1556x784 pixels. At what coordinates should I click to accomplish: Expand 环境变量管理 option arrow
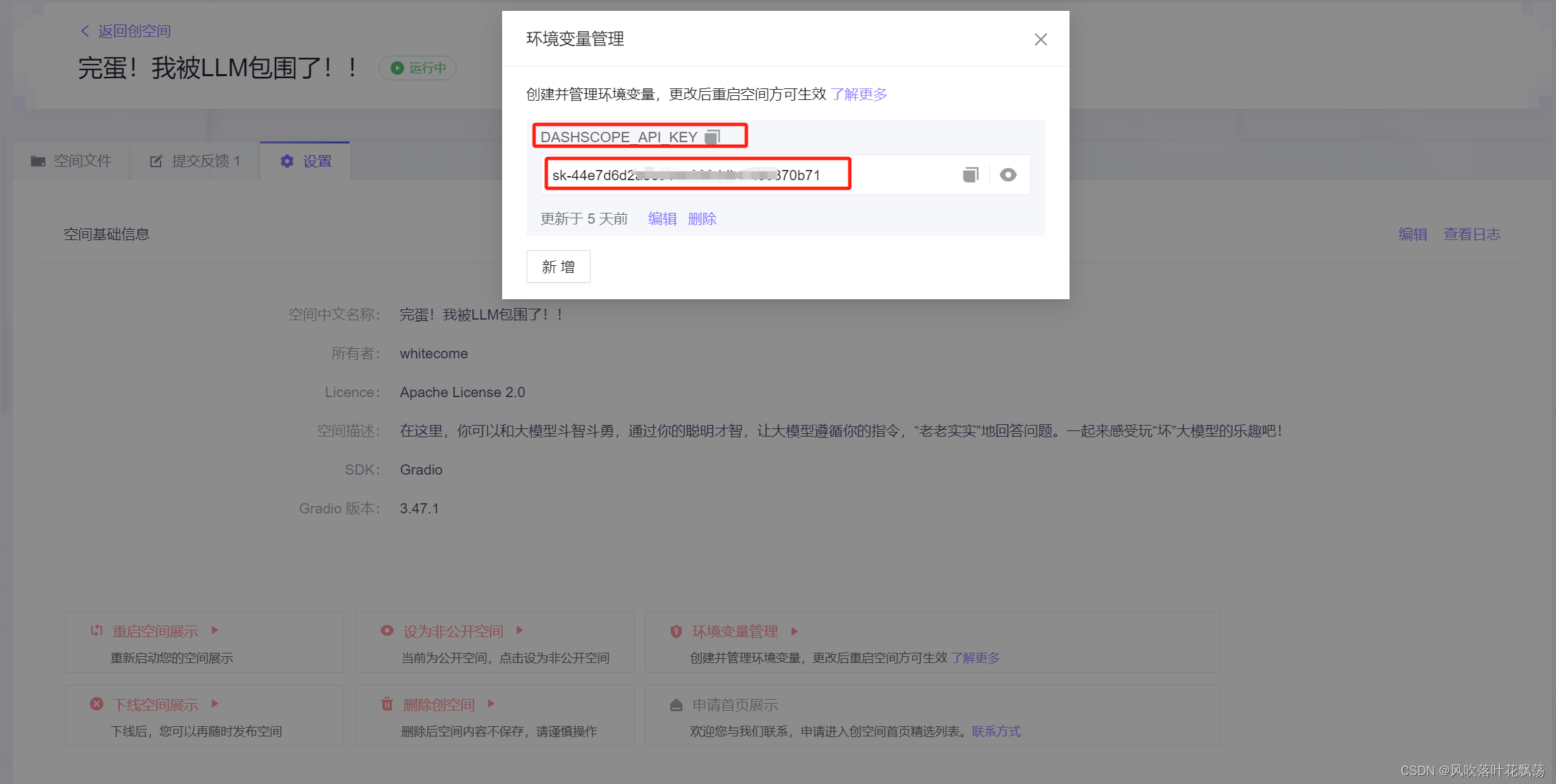pos(794,631)
